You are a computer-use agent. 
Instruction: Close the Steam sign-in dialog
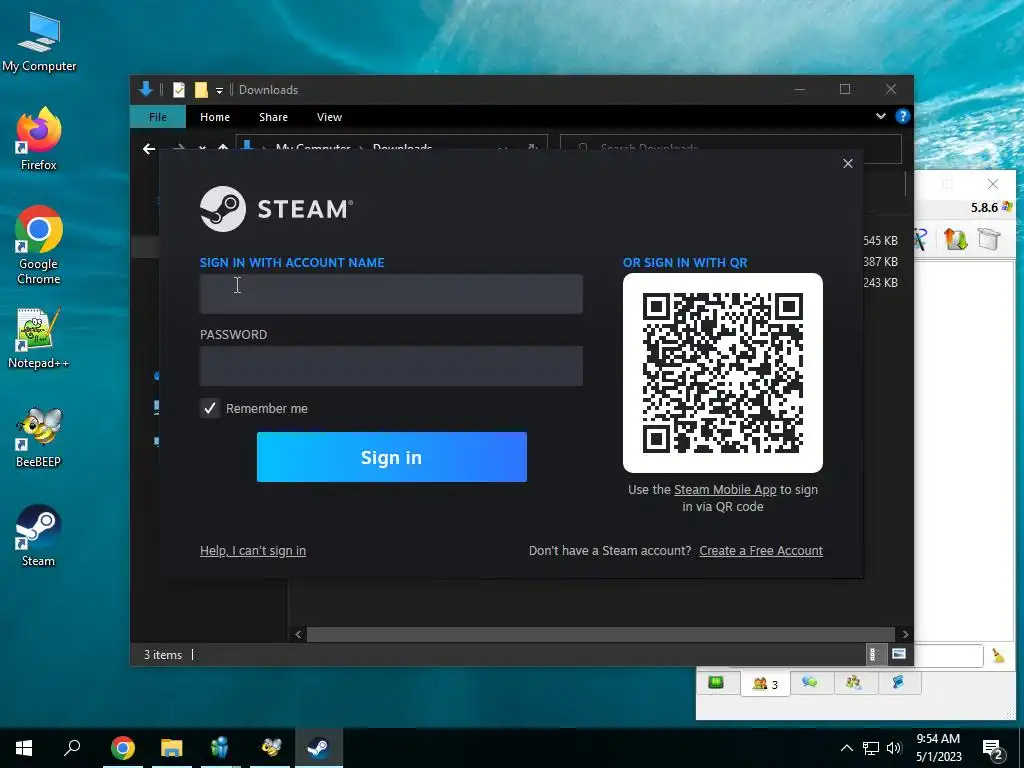coord(848,163)
